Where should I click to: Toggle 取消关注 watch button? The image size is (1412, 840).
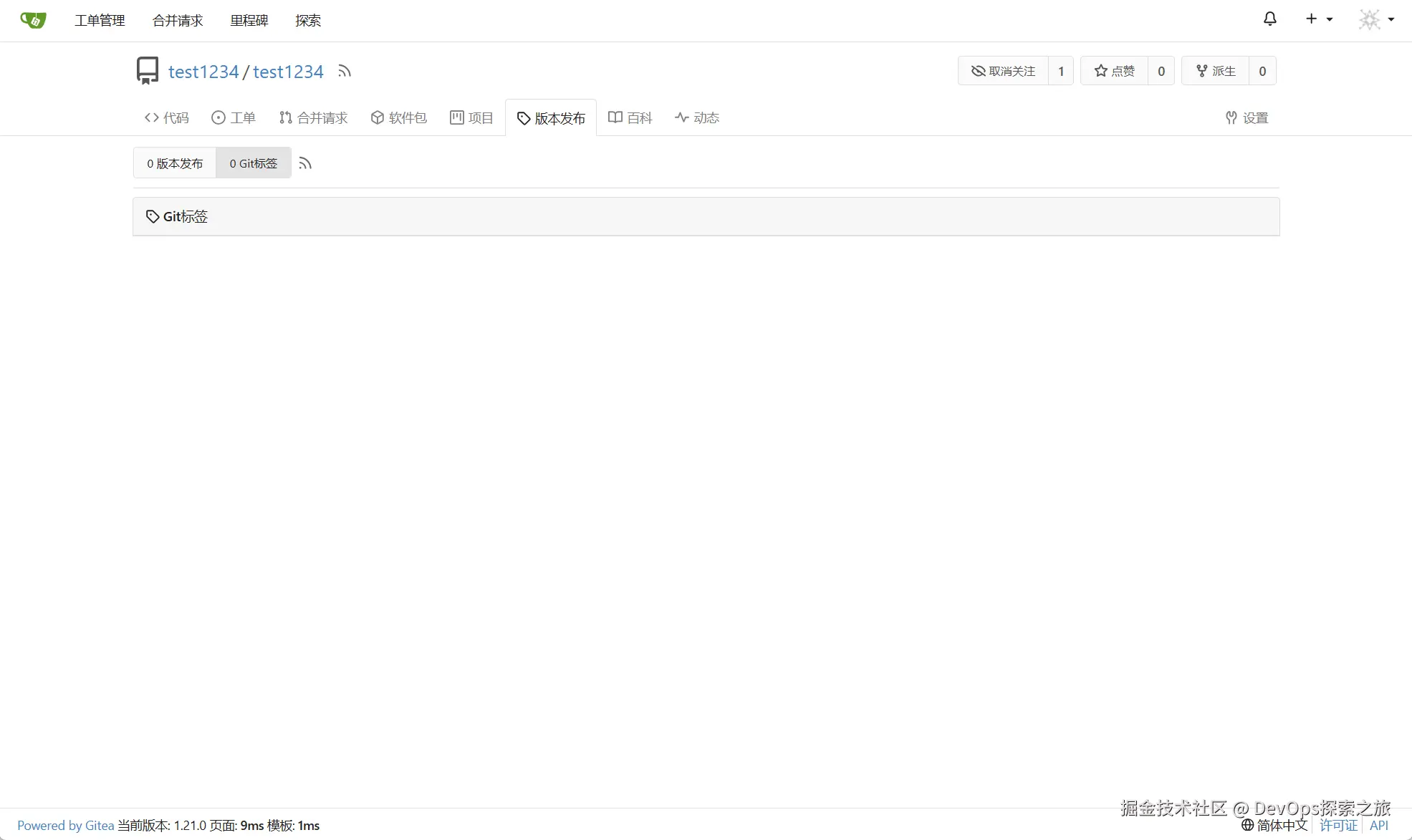pos(1003,71)
